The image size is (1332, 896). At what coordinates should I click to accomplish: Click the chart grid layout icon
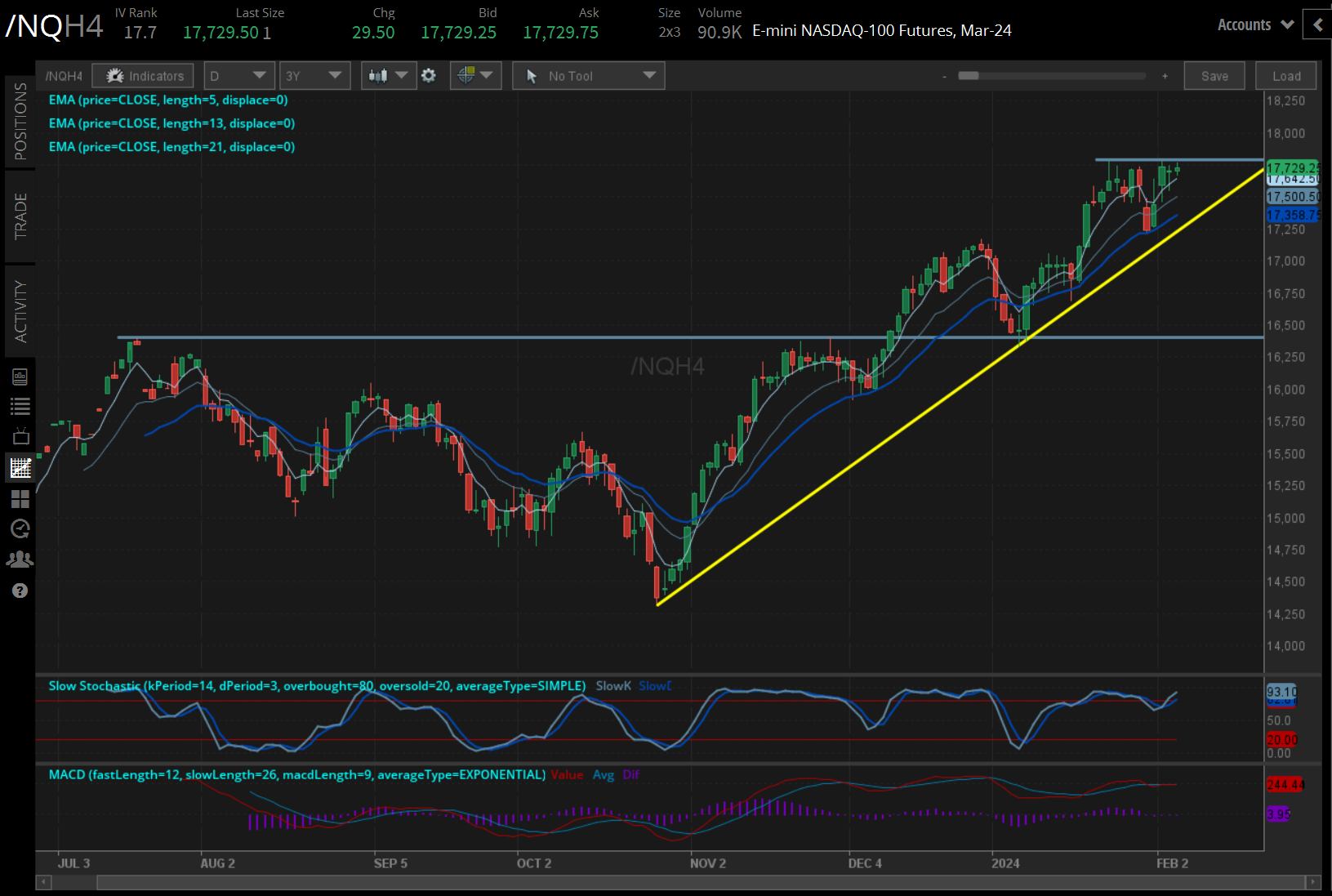click(20, 499)
